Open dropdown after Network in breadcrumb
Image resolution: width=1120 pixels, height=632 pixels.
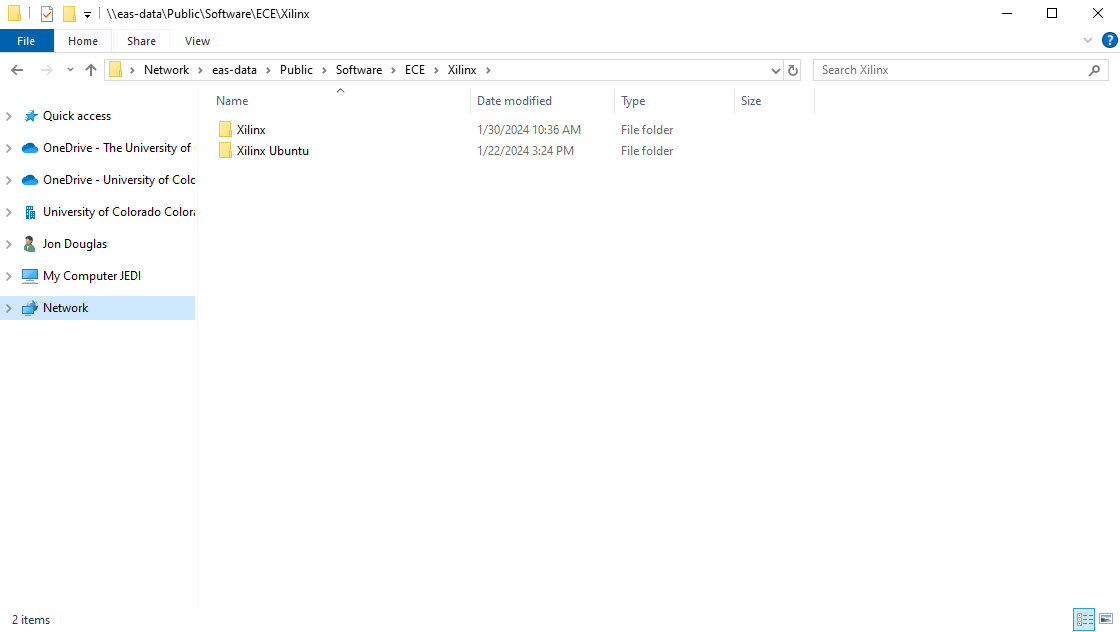201,70
